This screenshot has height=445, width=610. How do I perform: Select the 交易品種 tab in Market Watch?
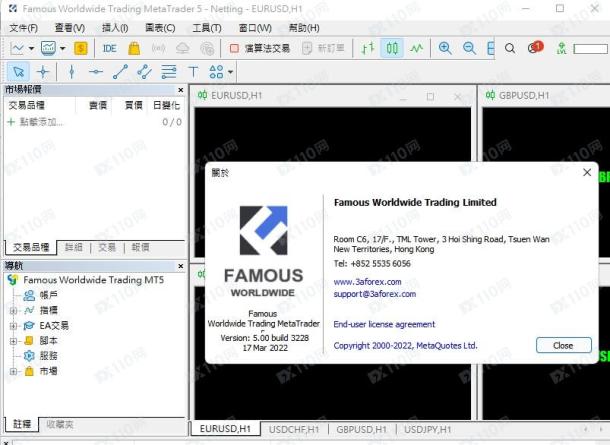point(31,247)
